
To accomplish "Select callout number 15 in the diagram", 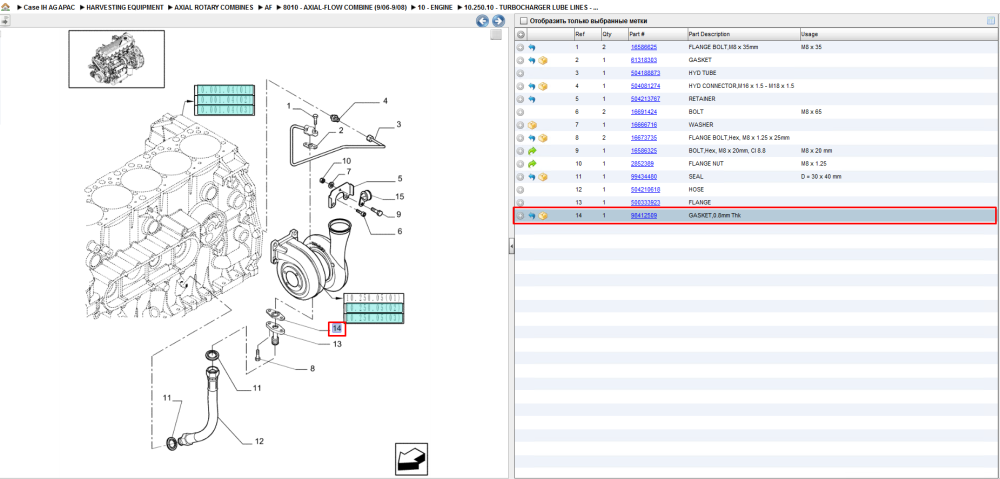I will point(400,196).
